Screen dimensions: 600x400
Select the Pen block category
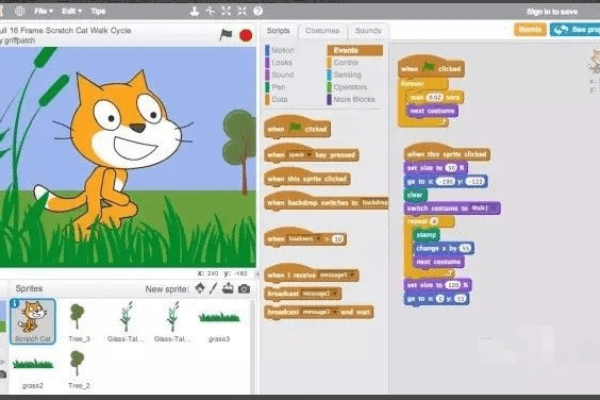[x=278, y=87]
